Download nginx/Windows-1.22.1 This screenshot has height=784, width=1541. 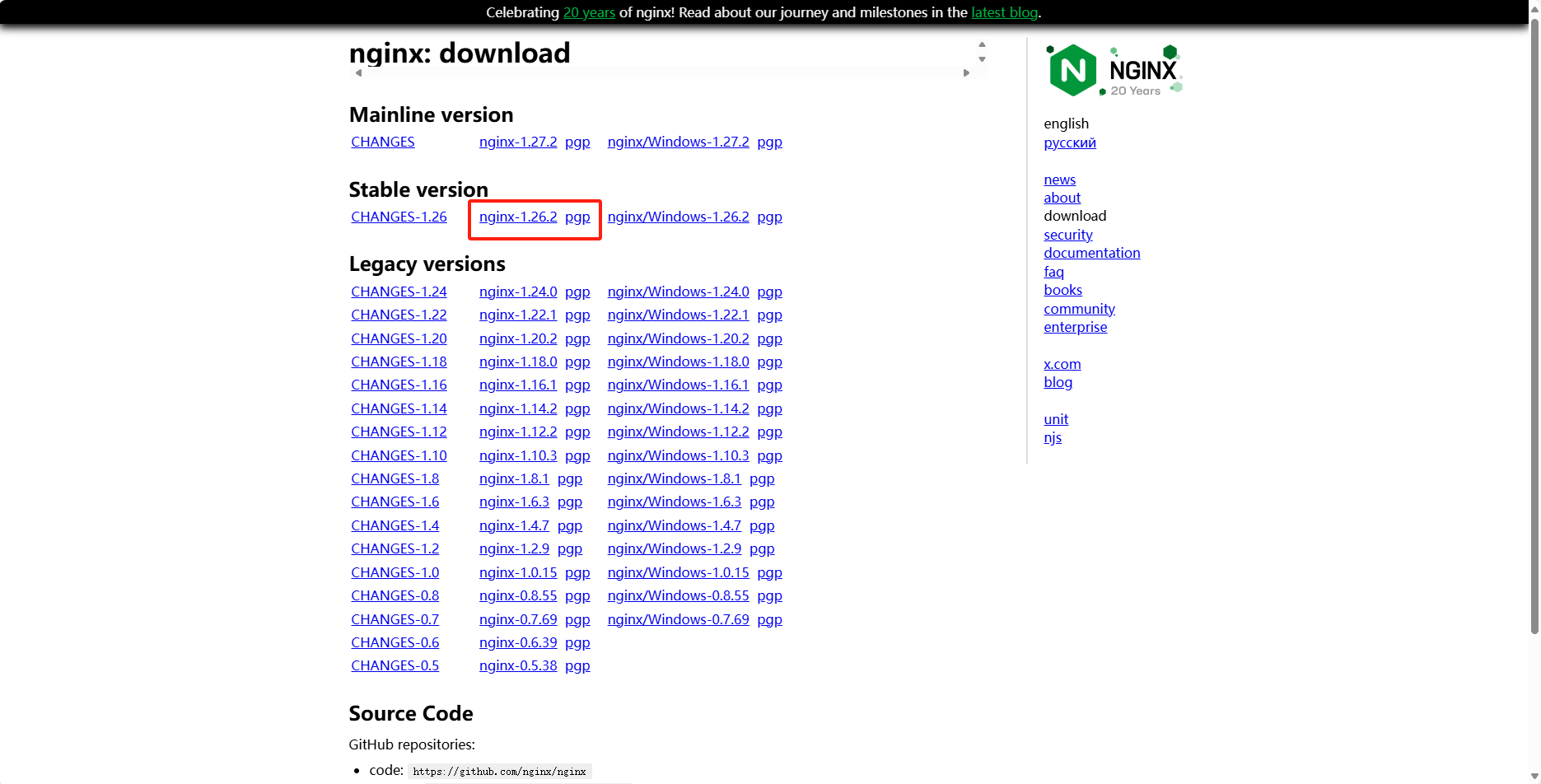pos(679,315)
